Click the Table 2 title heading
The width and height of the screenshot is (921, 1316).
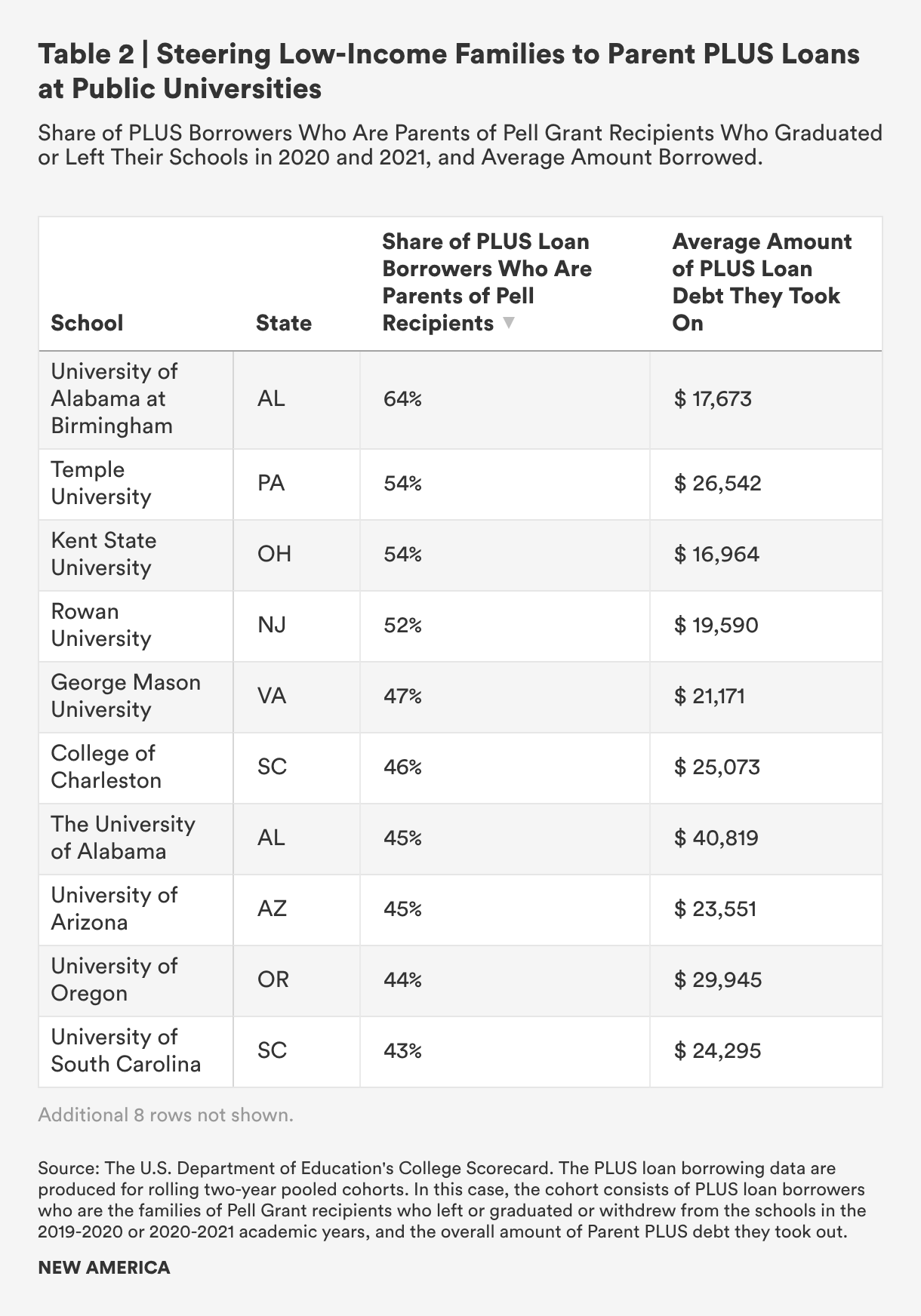448,71
